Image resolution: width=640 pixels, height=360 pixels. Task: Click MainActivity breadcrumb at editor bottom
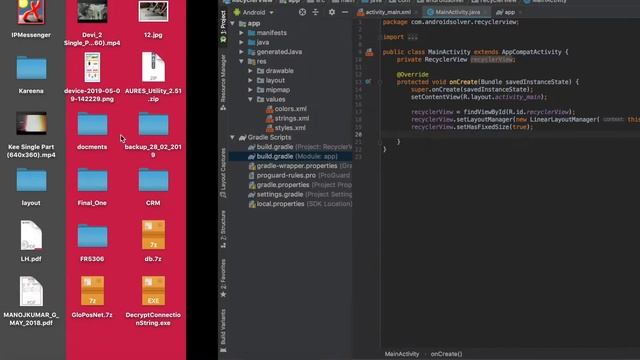point(402,354)
